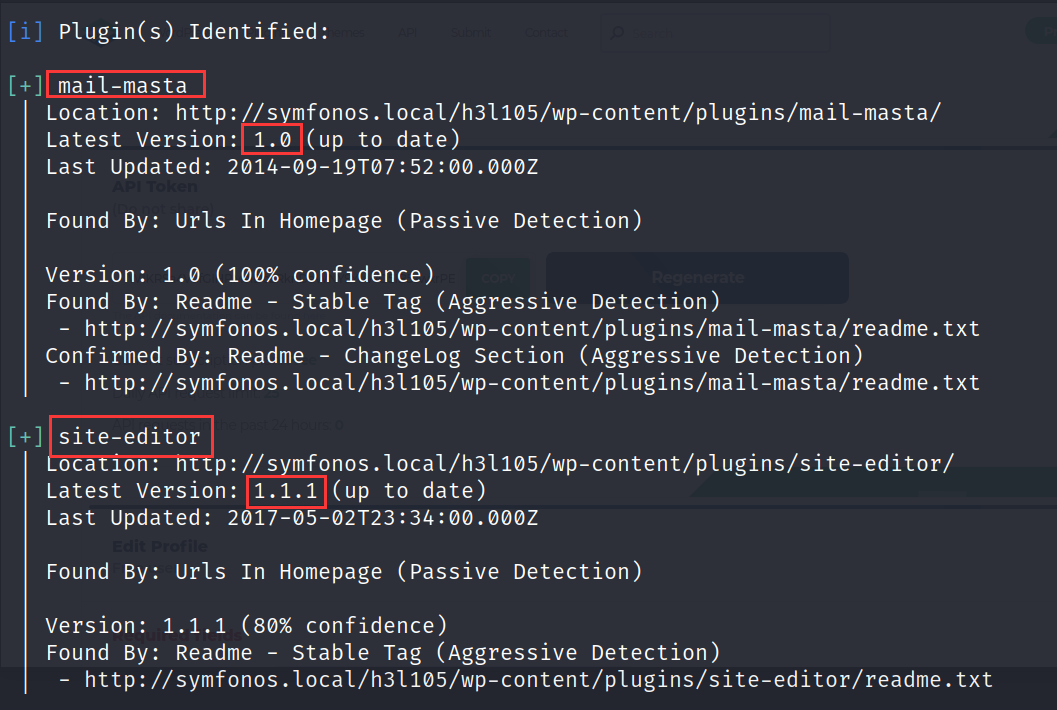Click the highlighted 1.1.1 latest version
1057x710 pixels.
(285, 491)
